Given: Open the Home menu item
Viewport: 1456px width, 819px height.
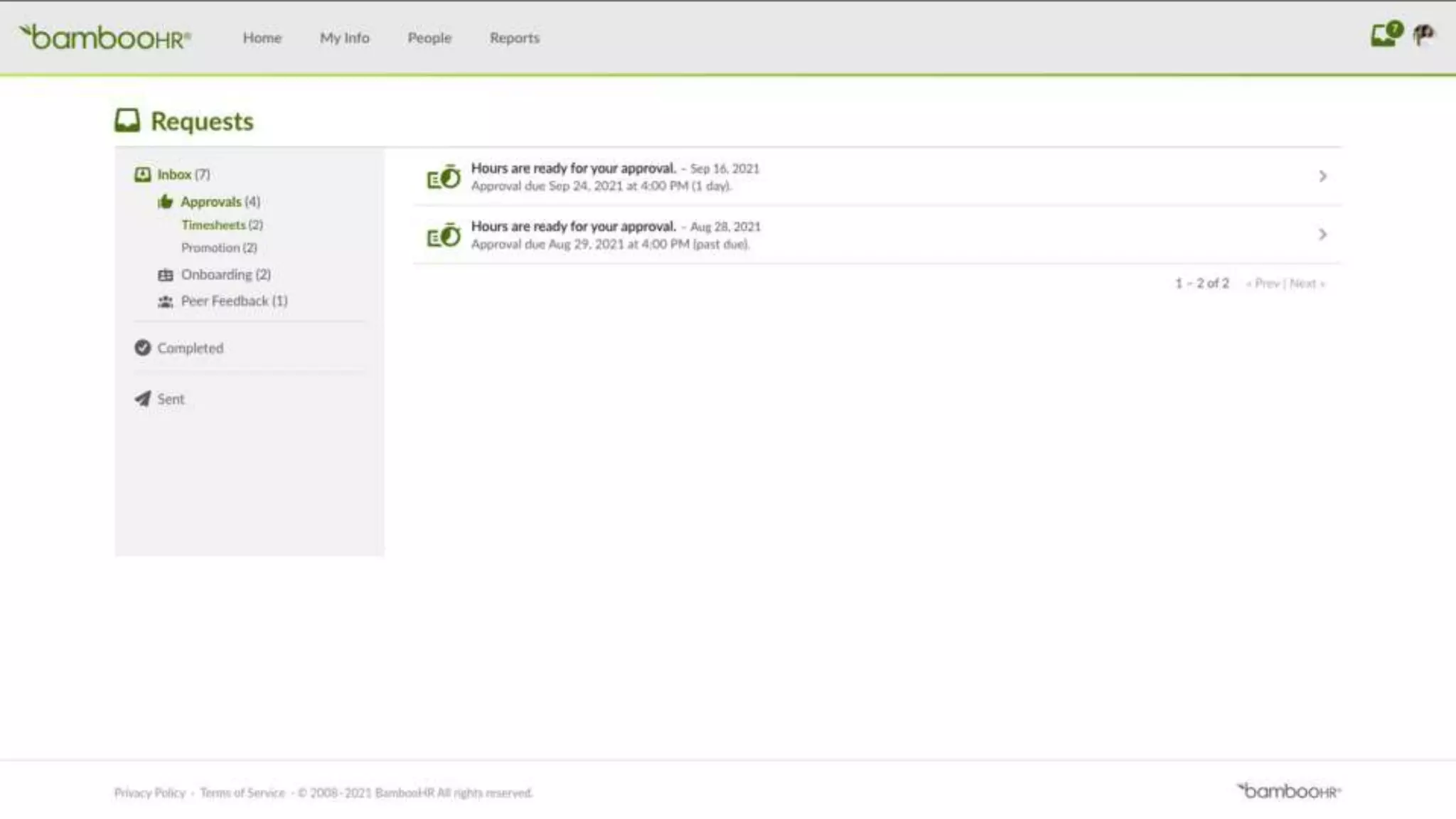Looking at the screenshot, I should (x=262, y=38).
